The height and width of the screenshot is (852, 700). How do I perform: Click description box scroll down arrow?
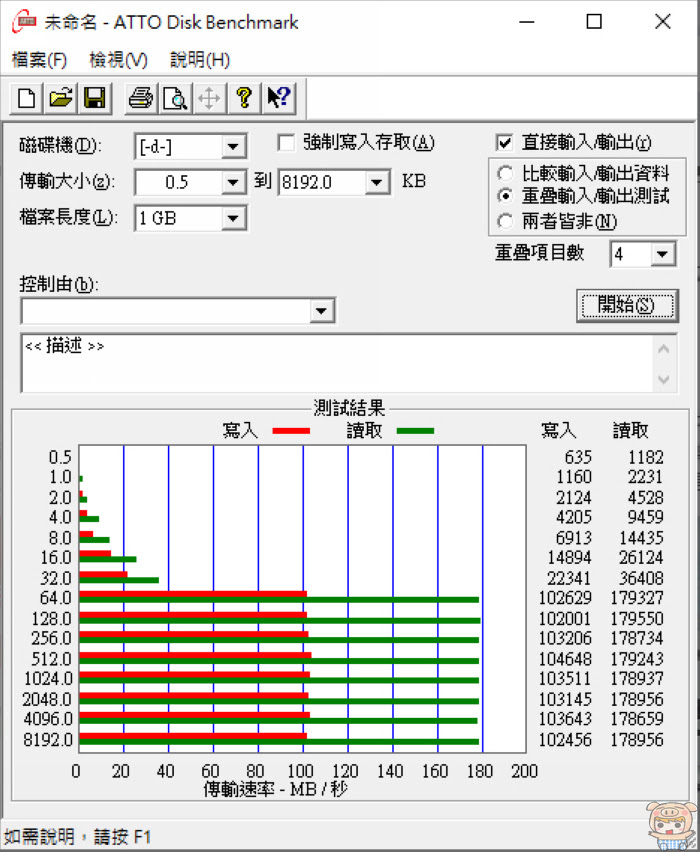click(664, 379)
